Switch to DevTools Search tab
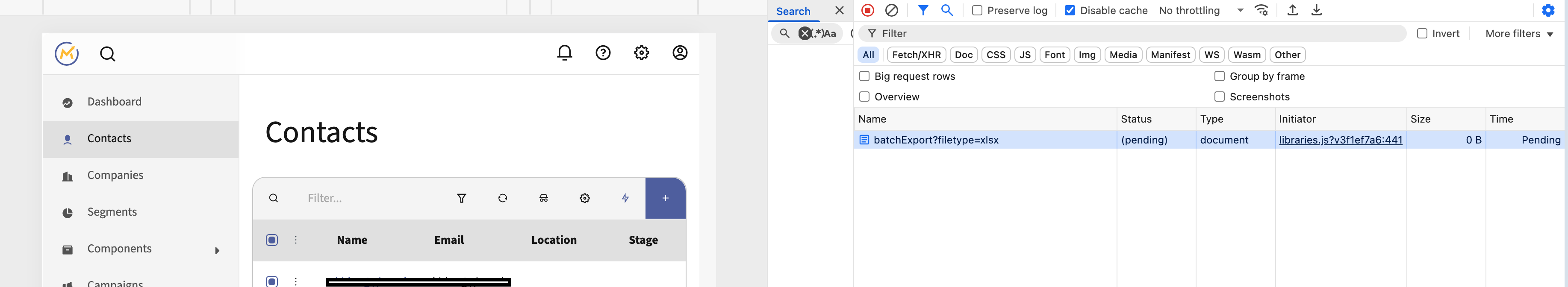 793,11
